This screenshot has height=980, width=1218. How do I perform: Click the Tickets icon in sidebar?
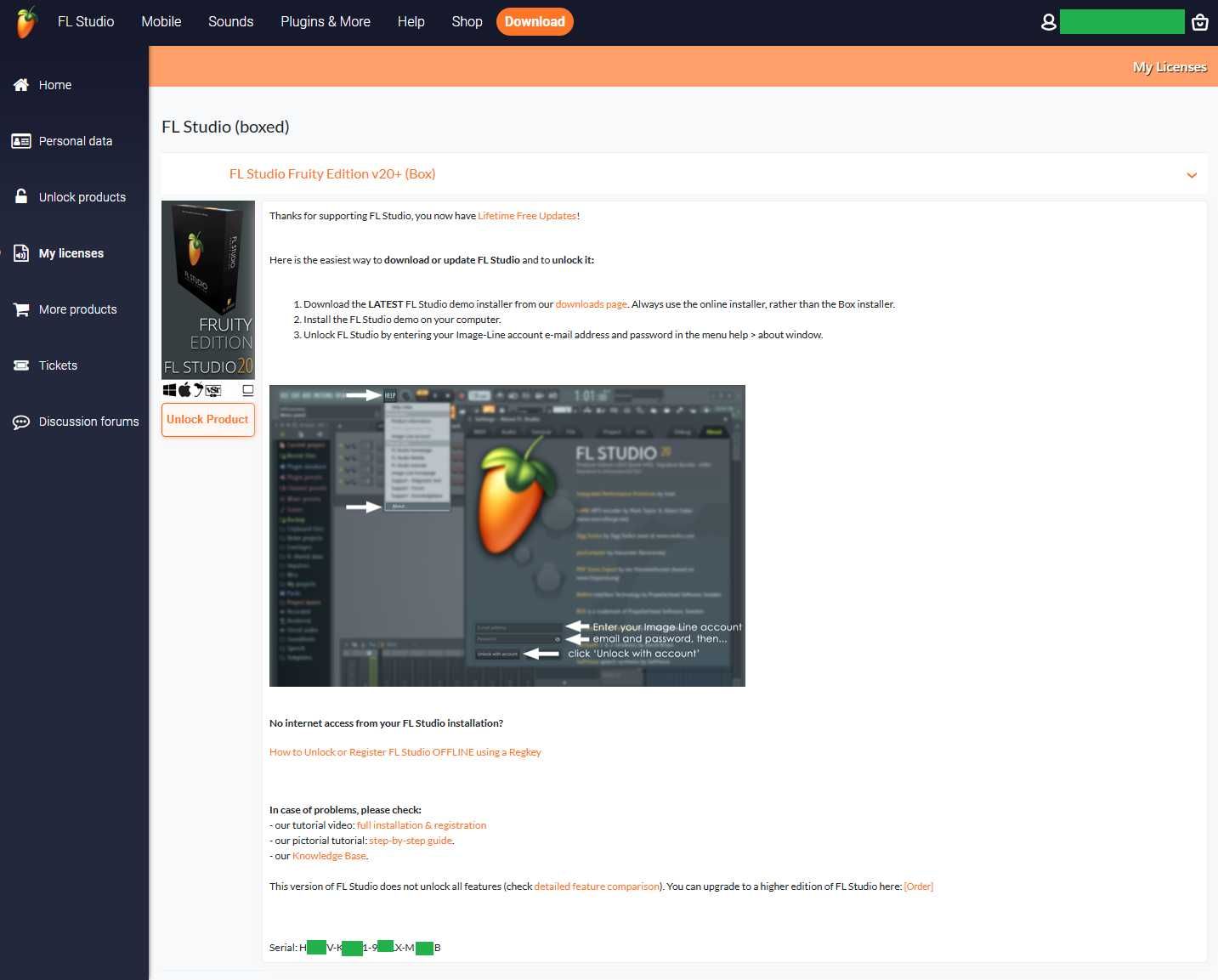21,365
